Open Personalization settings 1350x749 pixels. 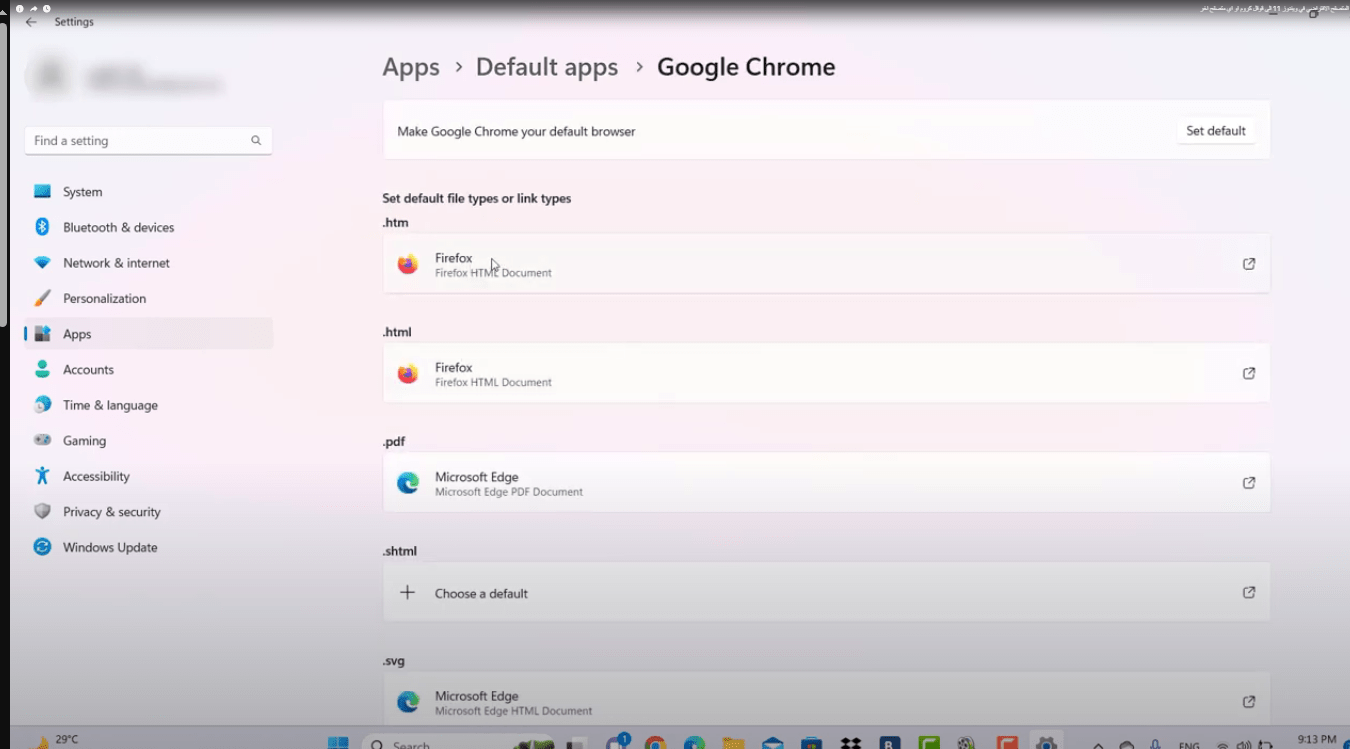[x=148, y=298]
